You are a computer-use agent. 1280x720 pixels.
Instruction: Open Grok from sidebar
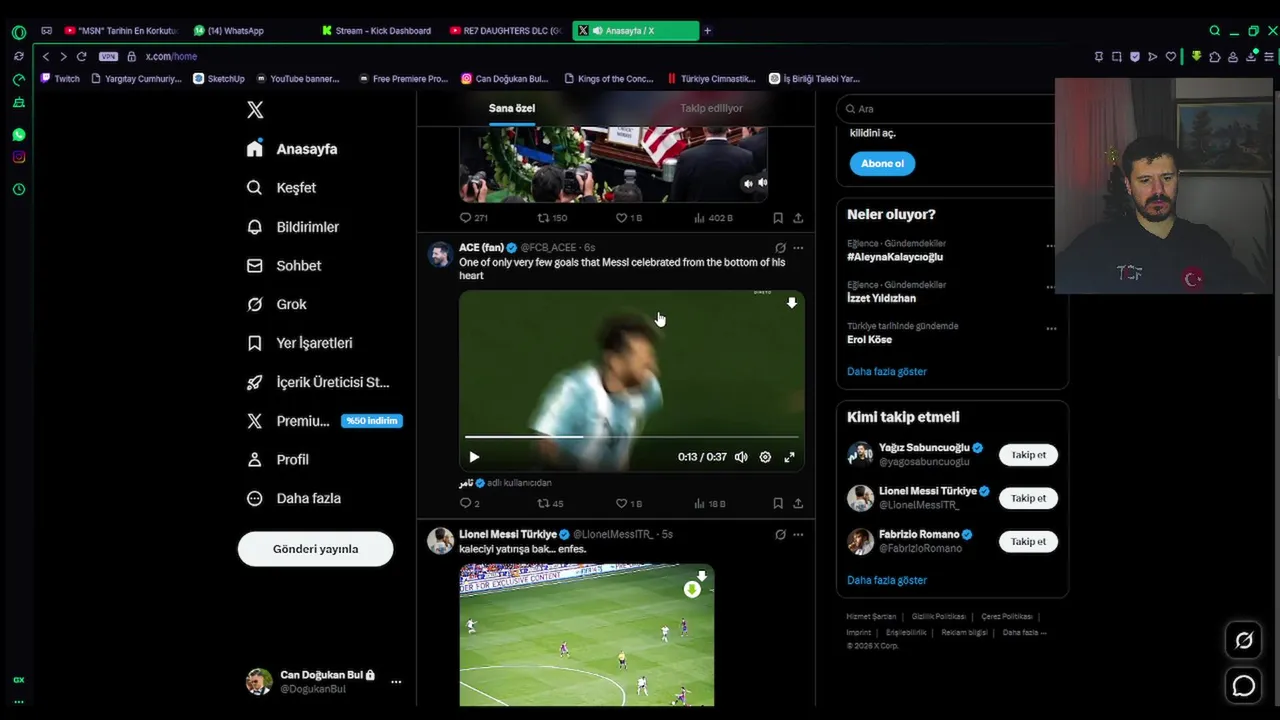(277, 304)
